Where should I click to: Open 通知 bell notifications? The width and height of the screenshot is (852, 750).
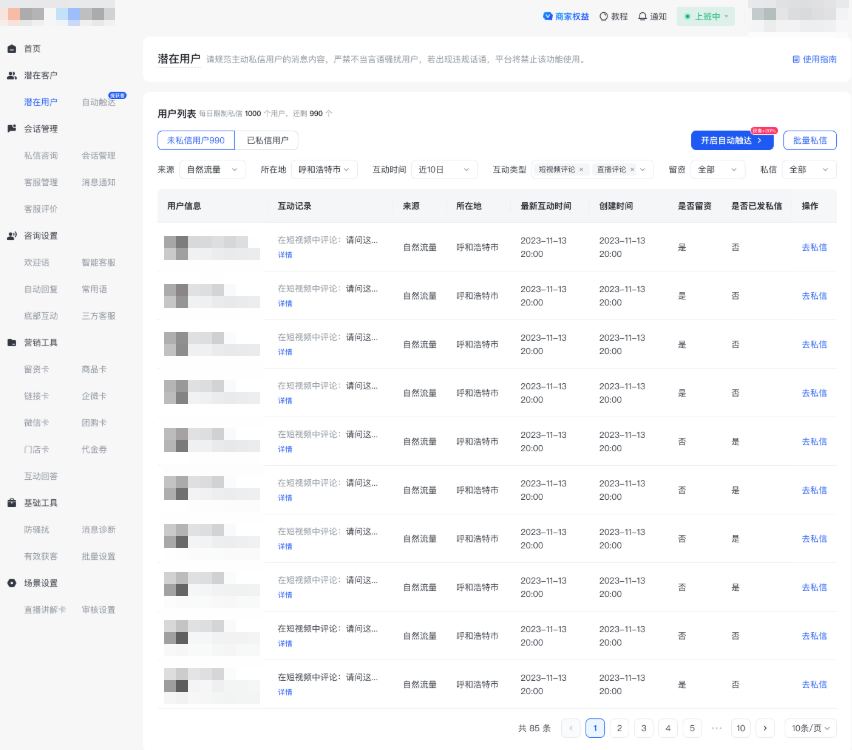coord(651,17)
